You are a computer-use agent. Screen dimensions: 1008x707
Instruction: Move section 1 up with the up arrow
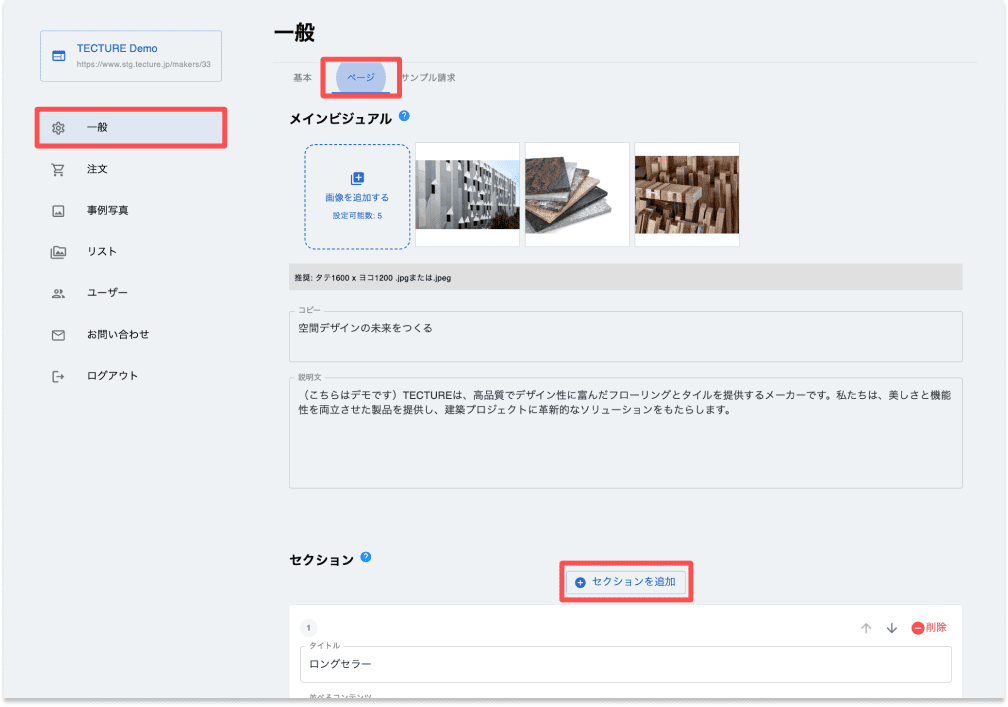point(865,627)
